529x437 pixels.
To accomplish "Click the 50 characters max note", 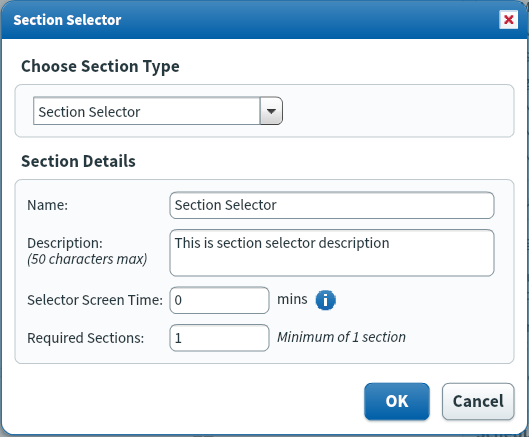I will tap(87, 259).
